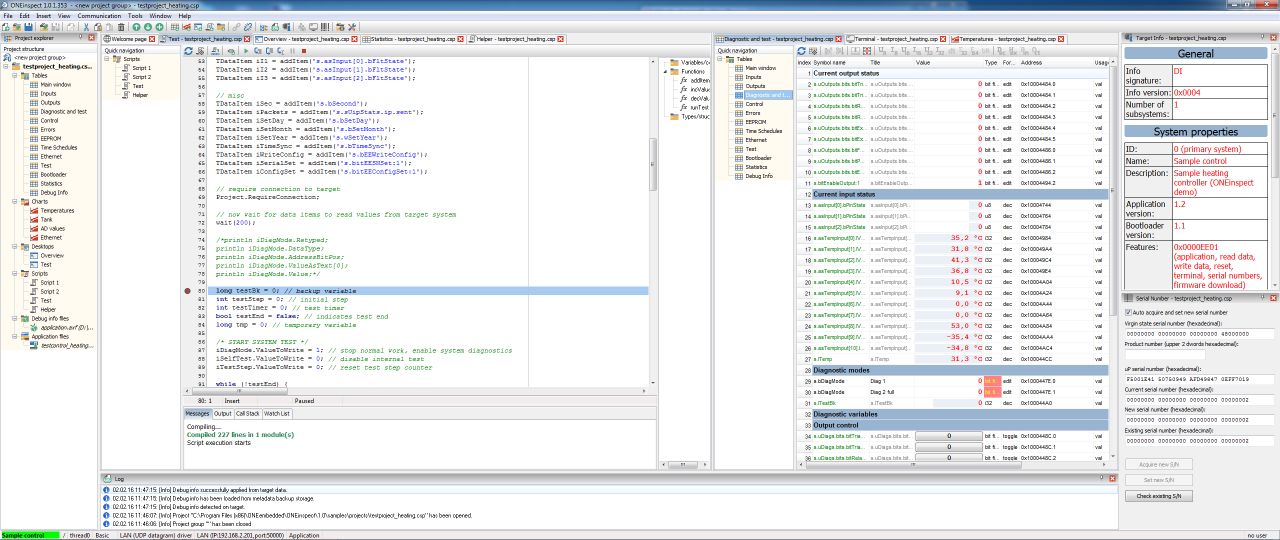The image size is (1280, 540).
Task: Select Temperatures chart in Project explorer
Action: 57,211
